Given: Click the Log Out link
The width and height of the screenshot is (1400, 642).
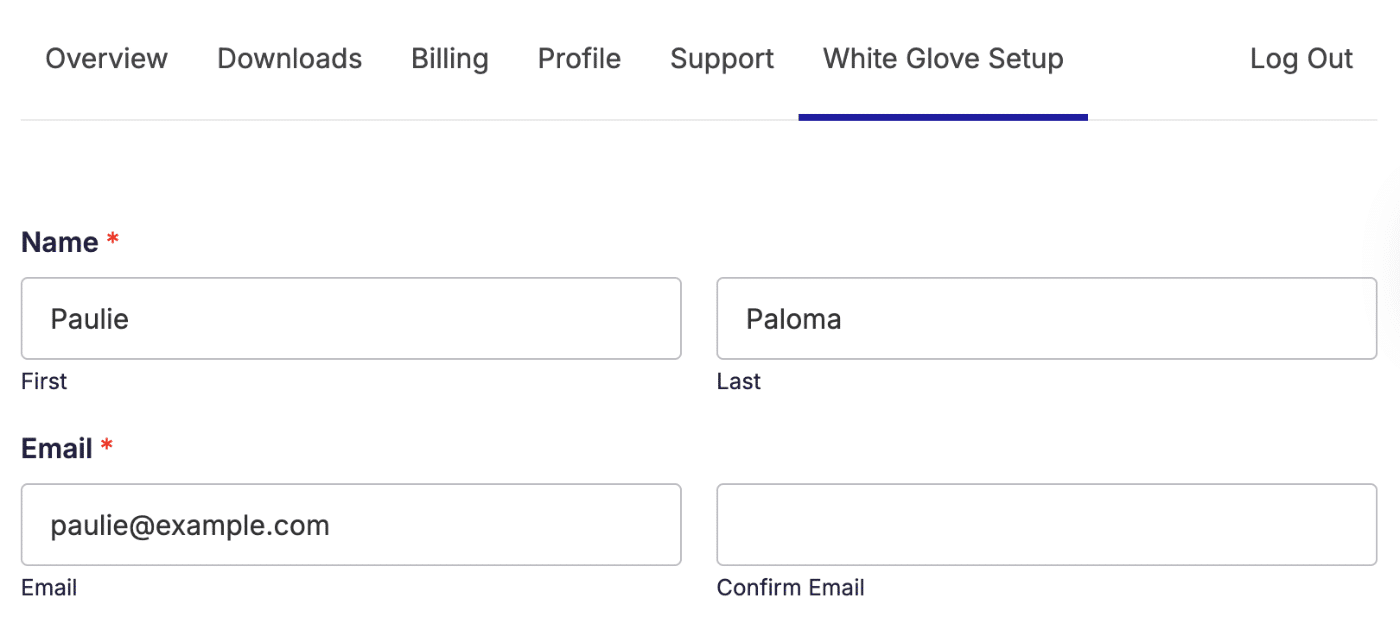Looking at the screenshot, I should (x=1301, y=59).
